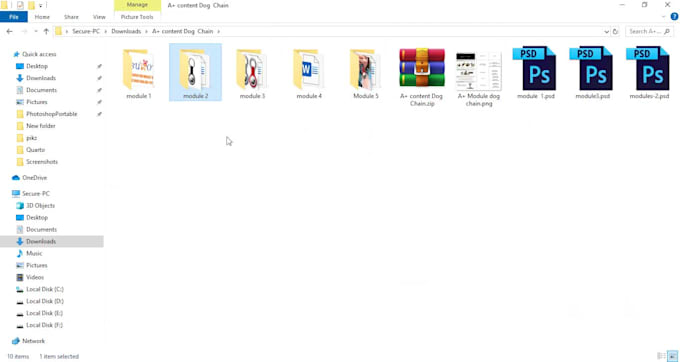Open Music in the sidebar
680x362 pixels.
[34, 253]
